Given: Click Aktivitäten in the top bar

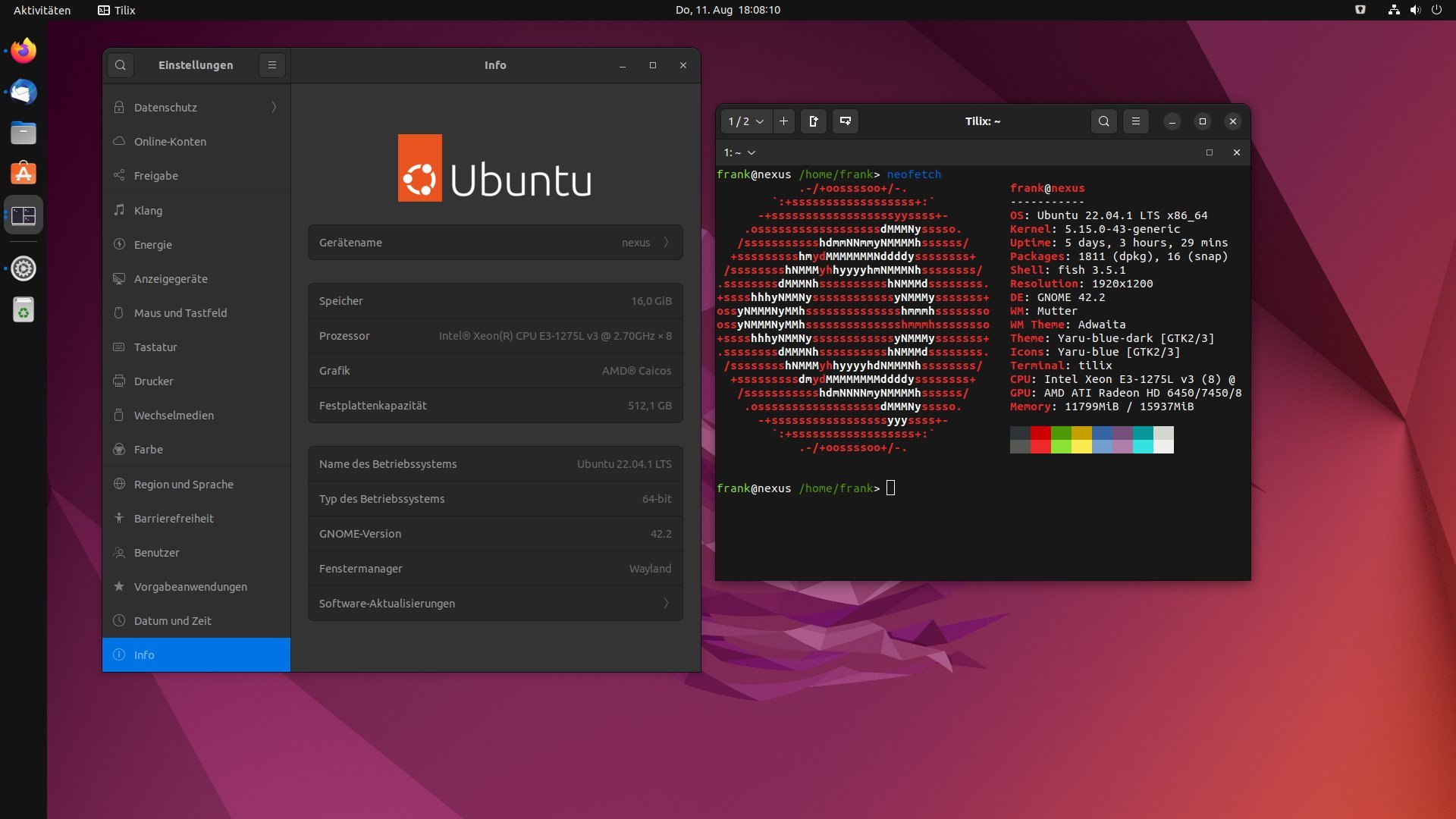Looking at the screenshot, I should tap(42, 10).
